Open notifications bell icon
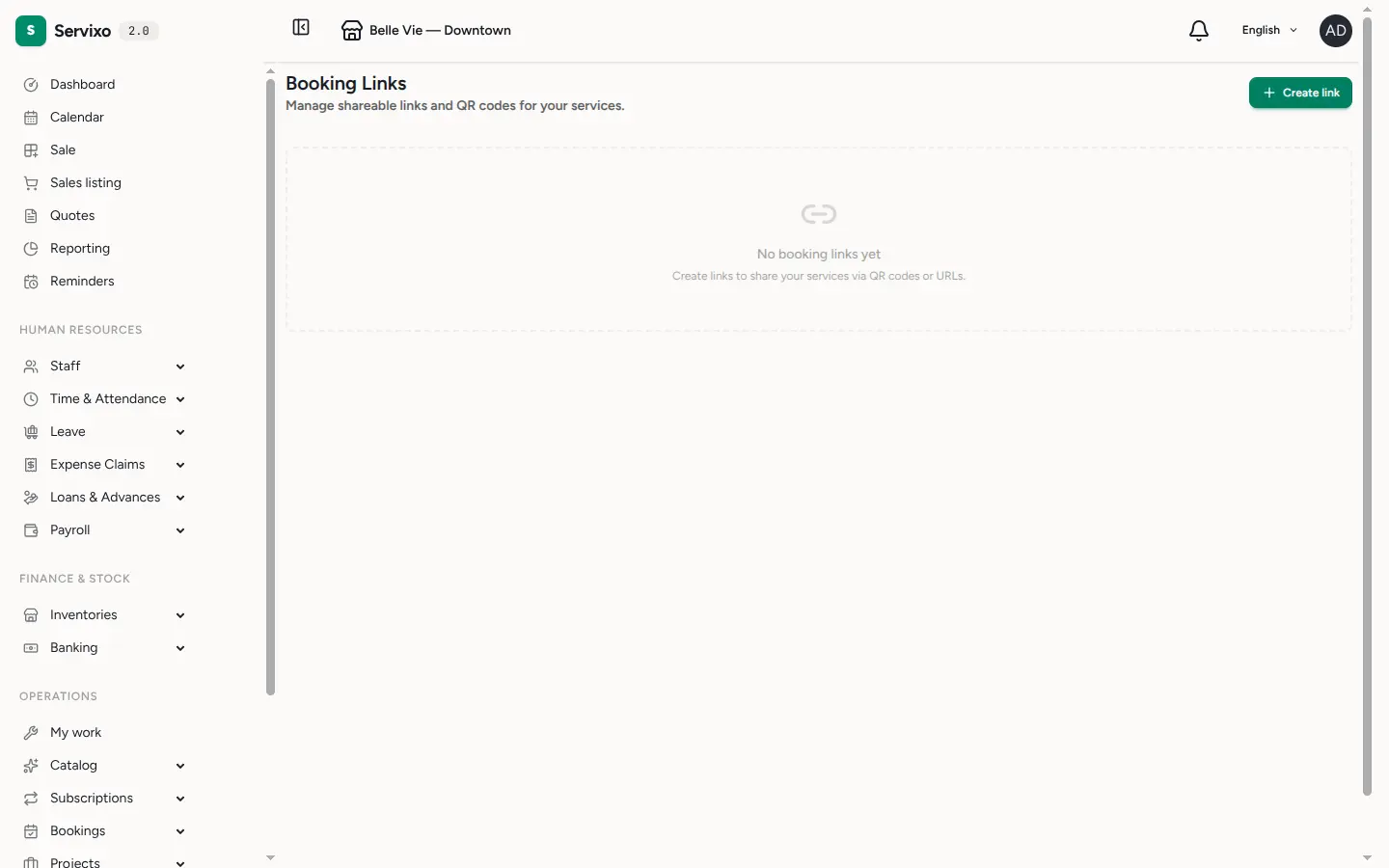This screenshot has height=868, width=1389. [x=1199, y=31]
